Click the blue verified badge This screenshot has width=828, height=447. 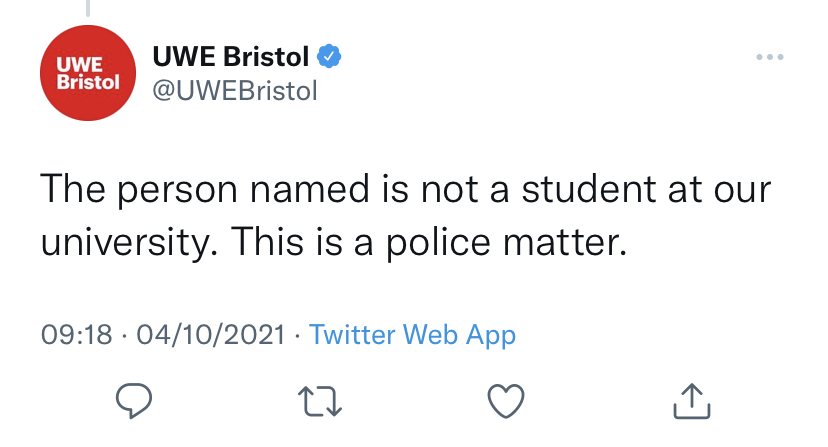329,57
